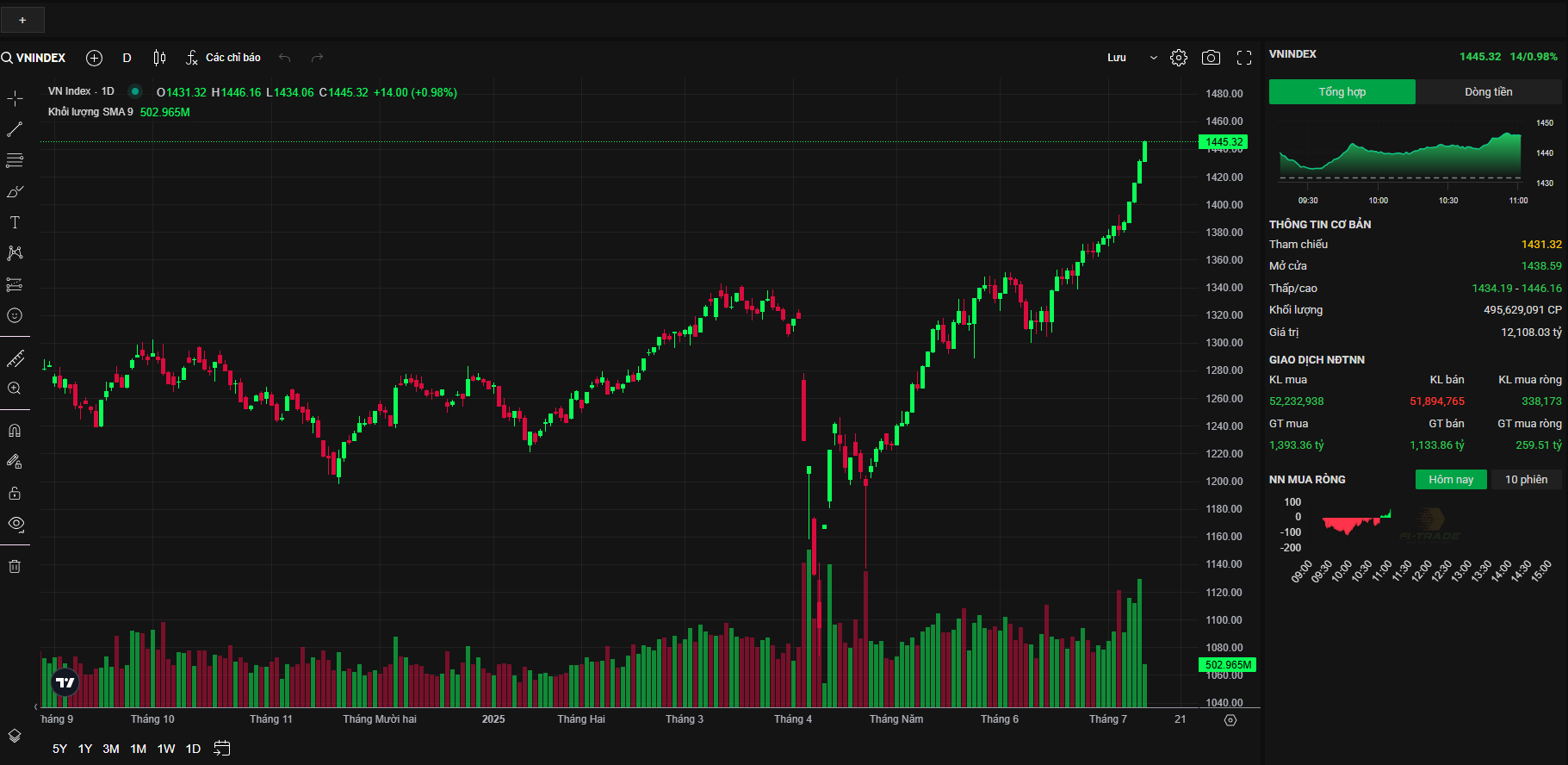Toggle hide all drawings eye icon

(x=15, y=524)
